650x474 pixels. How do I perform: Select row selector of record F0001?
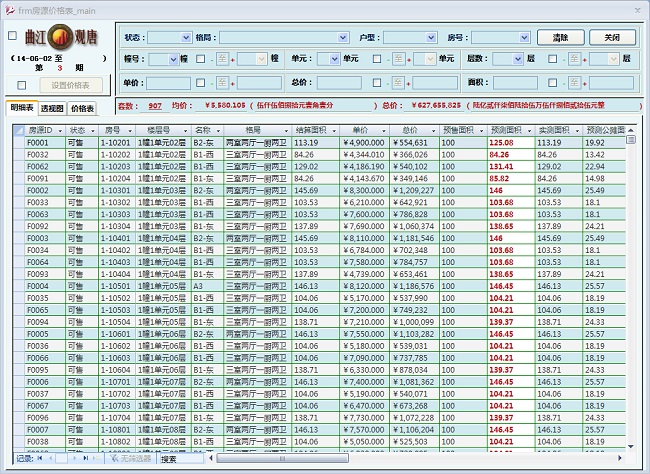pyautogui.click(x=18, y=143)
